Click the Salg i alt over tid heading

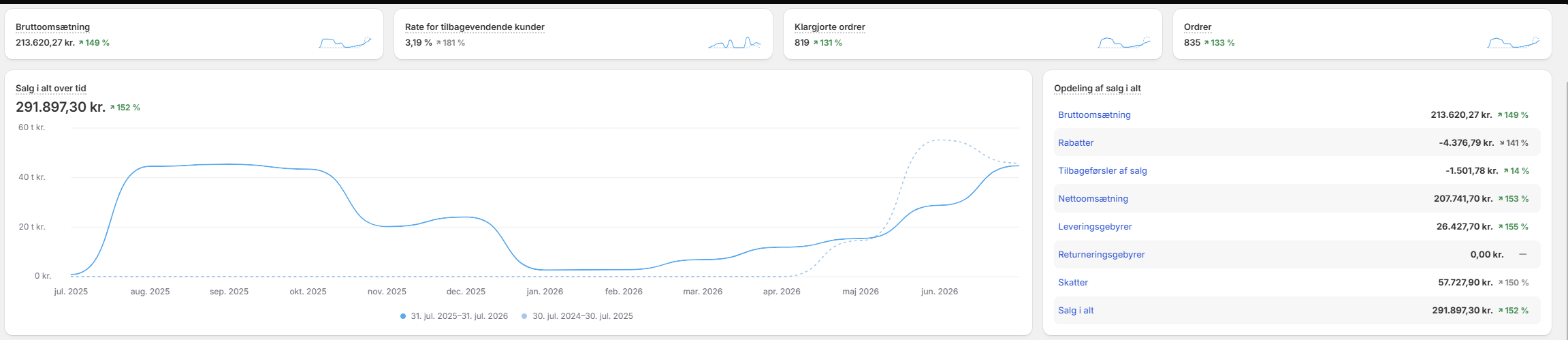51,89
